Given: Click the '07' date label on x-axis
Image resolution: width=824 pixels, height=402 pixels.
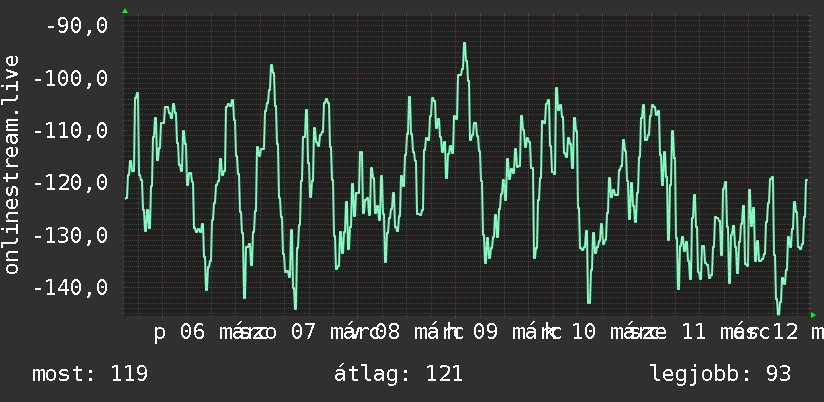Looking at the screenshot, I should pos(303,333).
